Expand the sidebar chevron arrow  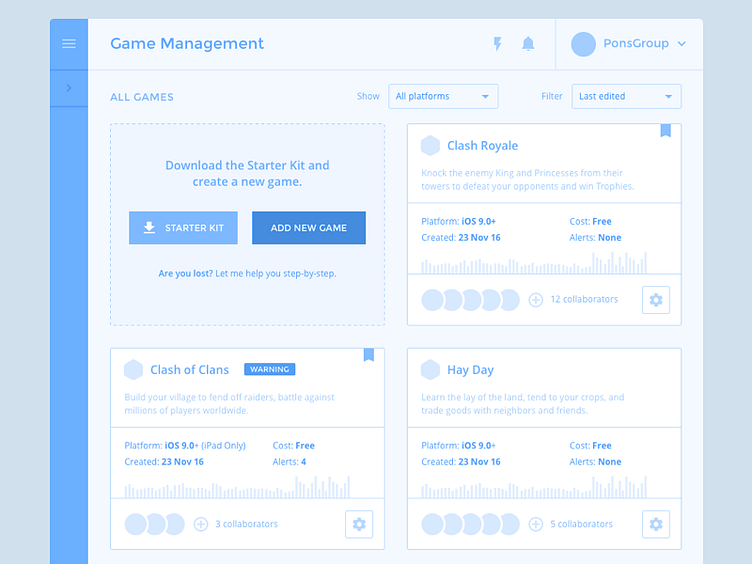(x=69, y=88)
